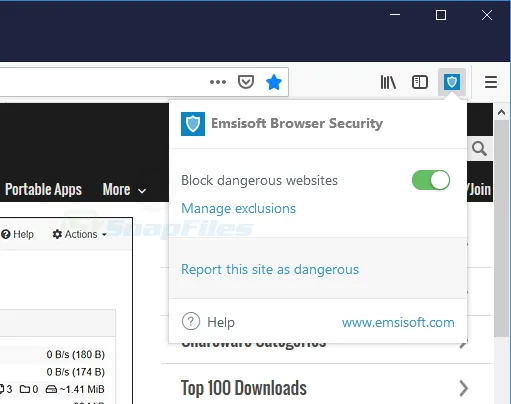Show sidebars toolbar icon
Viewport: 511px width, 404px height.
point(420,82)
